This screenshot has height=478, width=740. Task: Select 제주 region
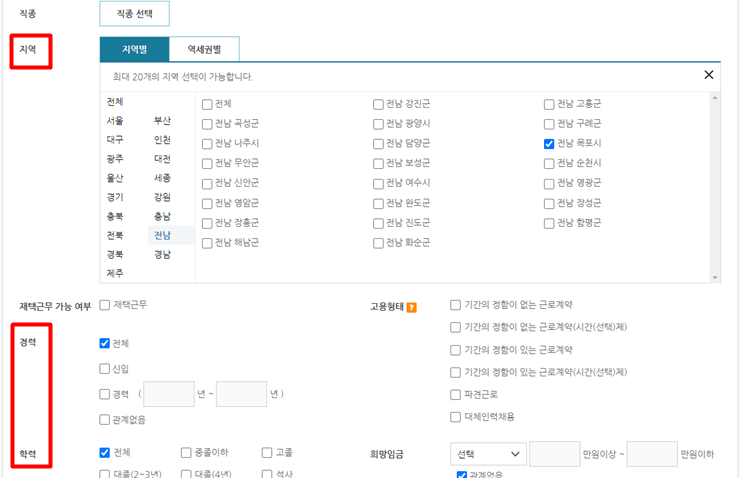[x=115, y=273]
